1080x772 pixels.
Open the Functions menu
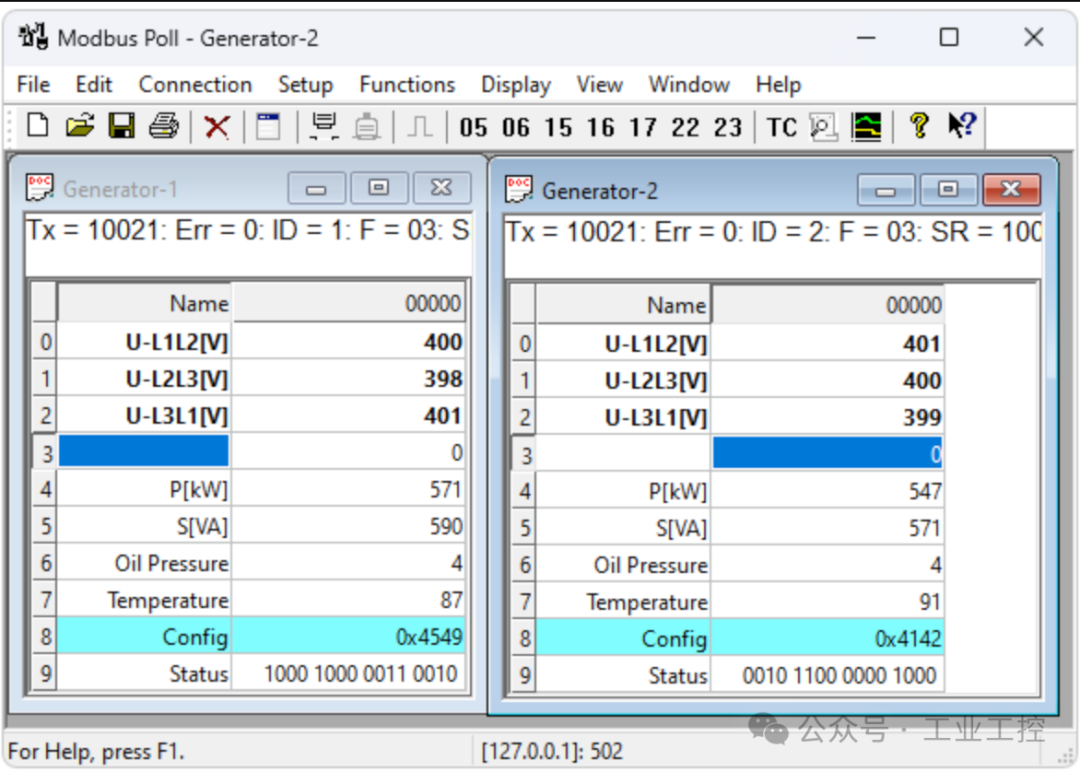pos(407,84)
